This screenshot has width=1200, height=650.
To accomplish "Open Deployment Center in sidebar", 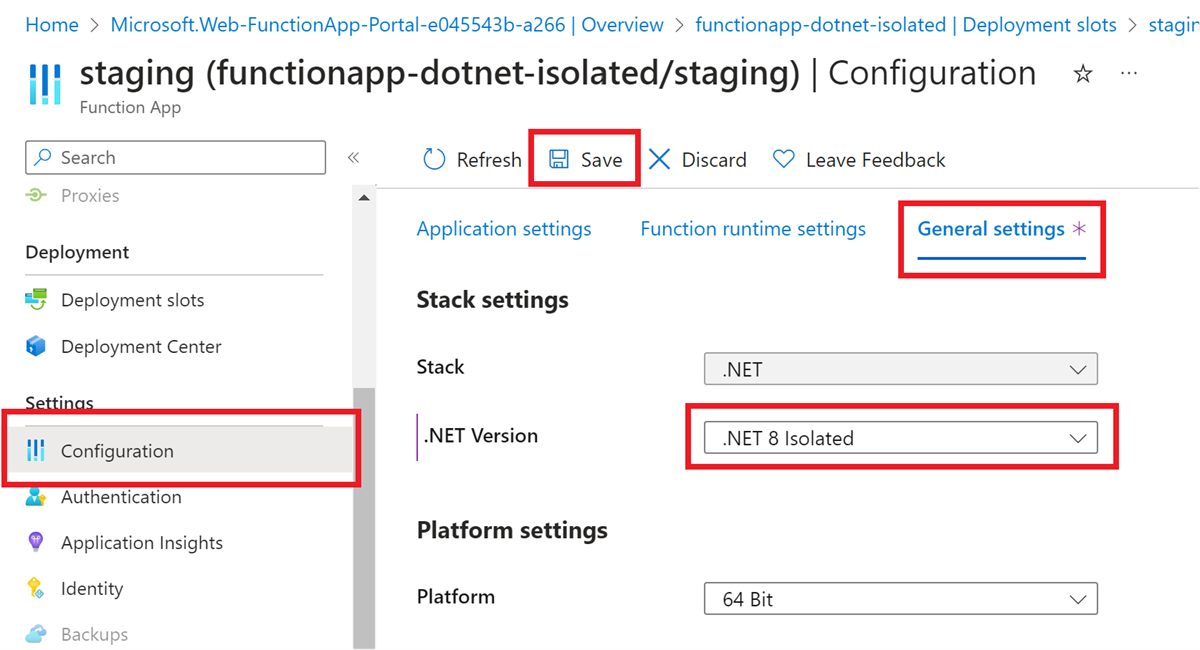I will (141, 347).
